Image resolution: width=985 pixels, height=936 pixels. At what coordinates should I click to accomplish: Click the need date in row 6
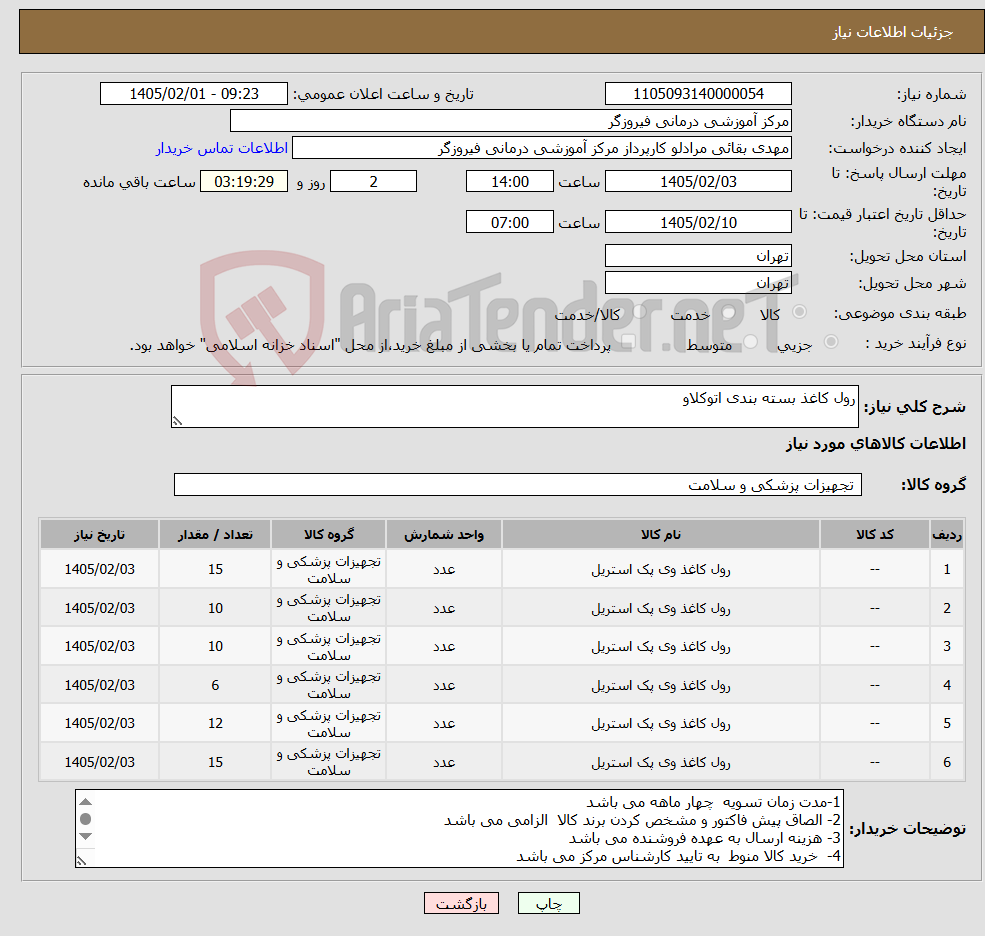[99, 762]
